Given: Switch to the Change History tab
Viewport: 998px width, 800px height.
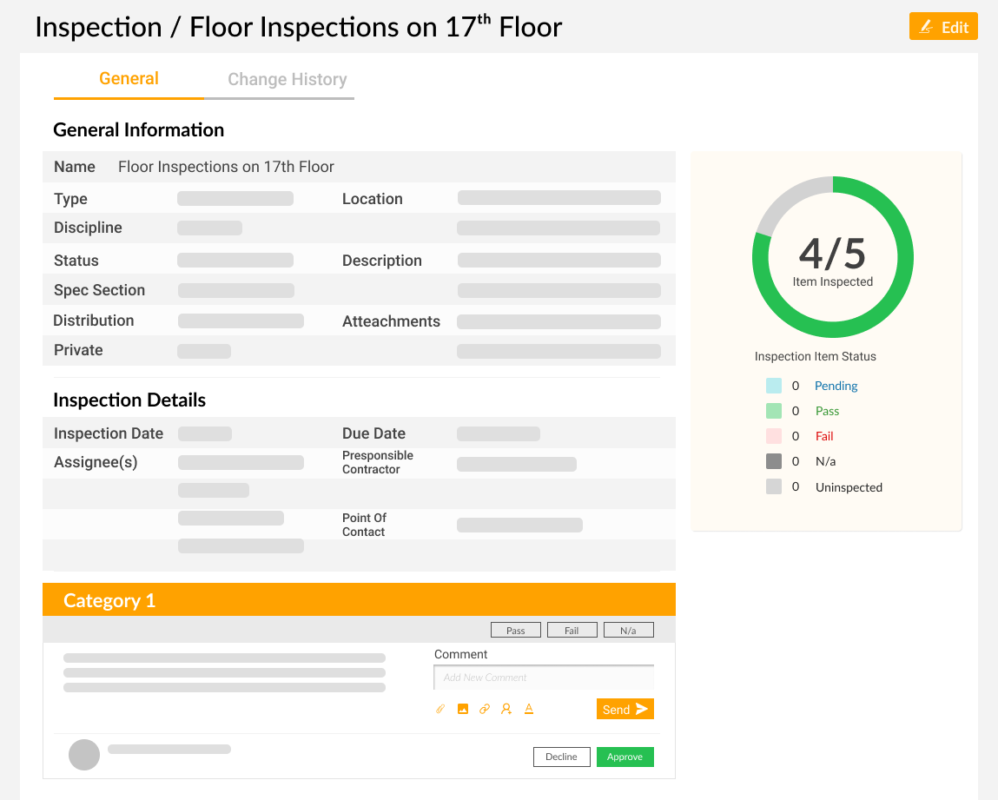Looking at the screenshot, I should [x=287, y=79].
